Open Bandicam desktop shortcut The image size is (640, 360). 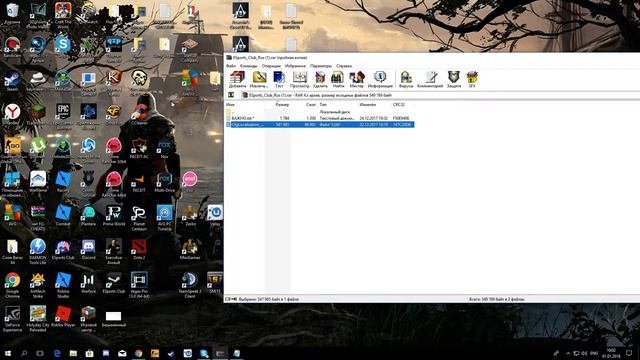12,47
